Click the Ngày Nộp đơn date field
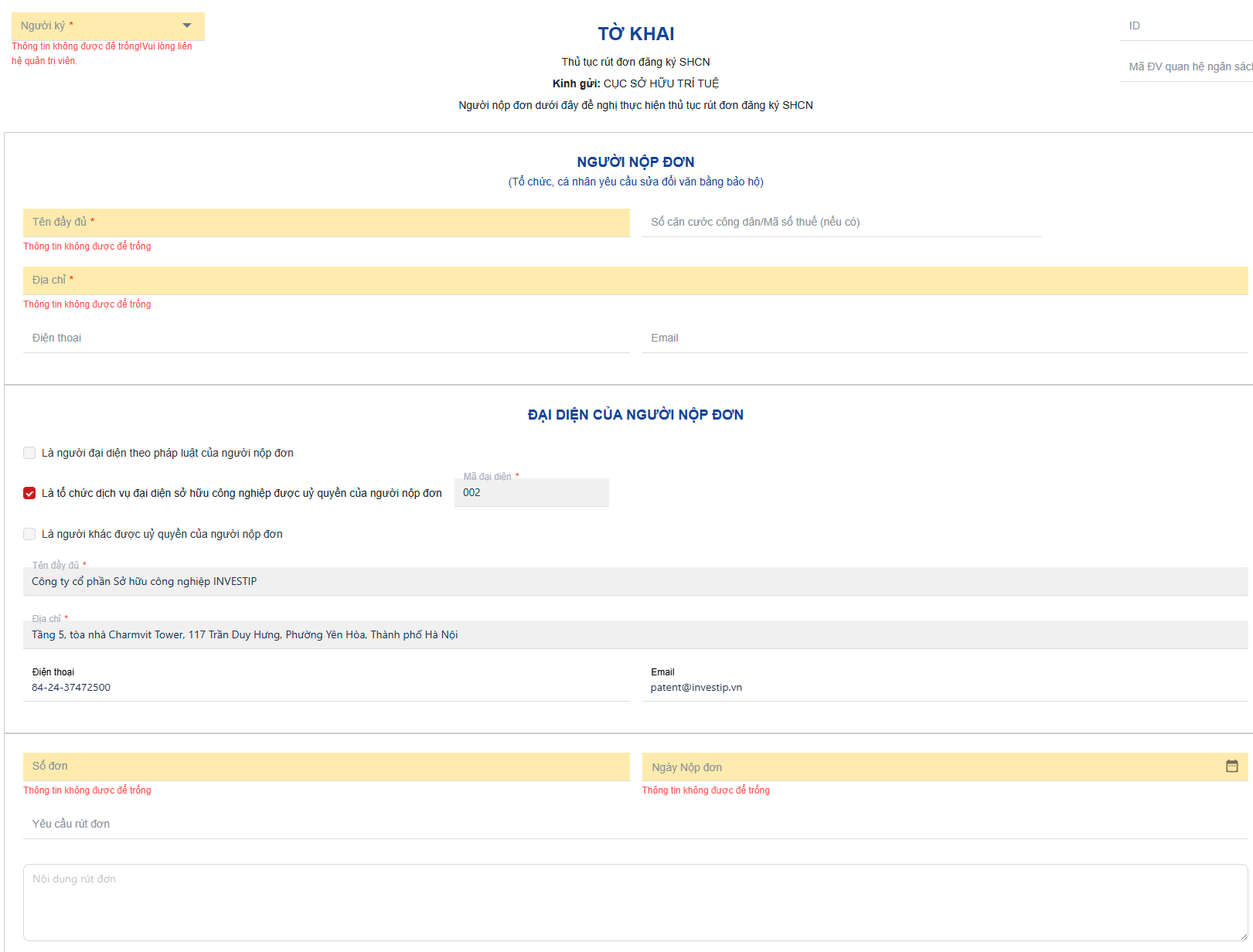 pyautogui.click(x=928, y=767)
